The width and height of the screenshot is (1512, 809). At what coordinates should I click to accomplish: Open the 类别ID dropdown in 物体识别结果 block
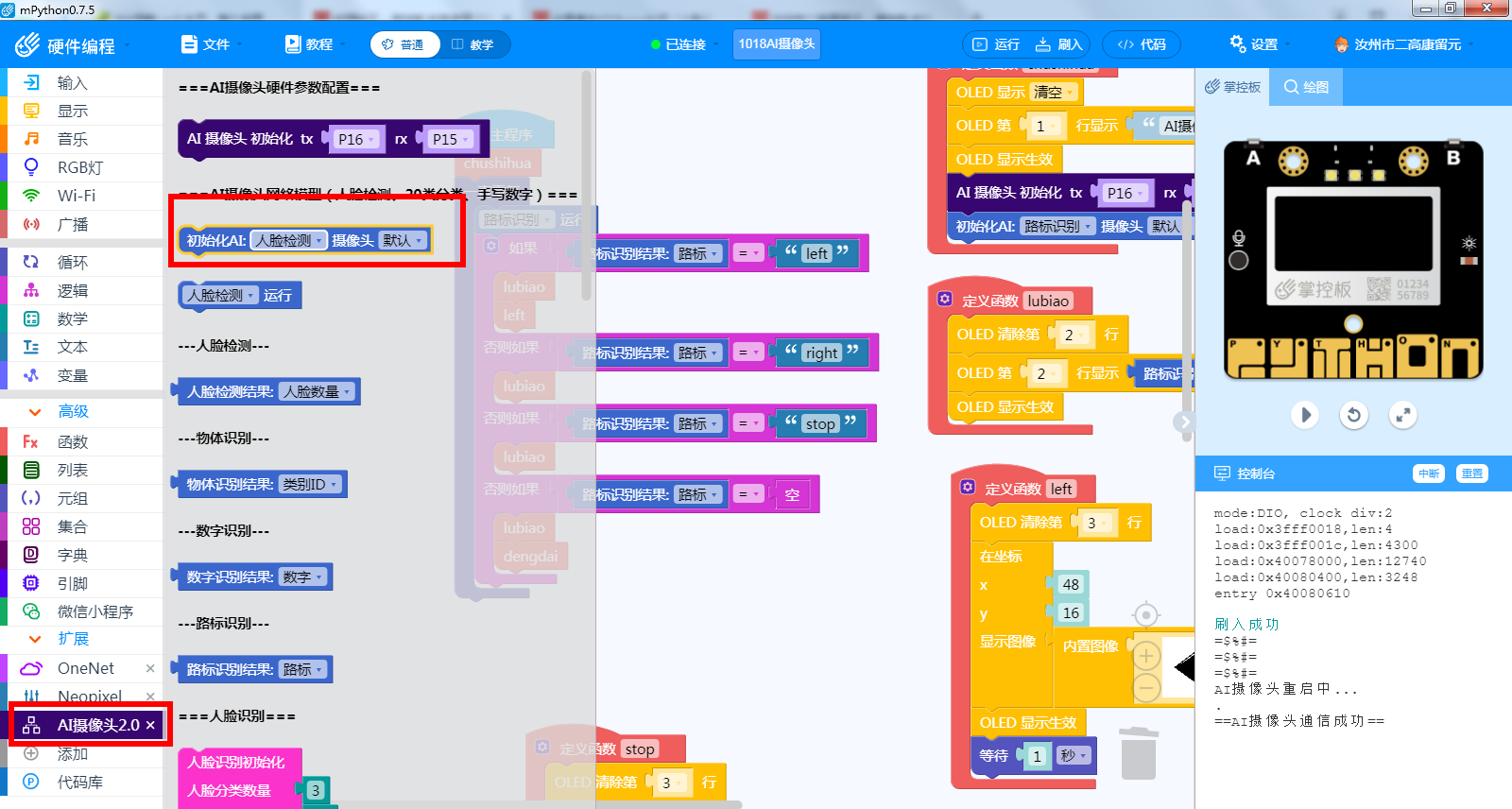click(310, 484)
